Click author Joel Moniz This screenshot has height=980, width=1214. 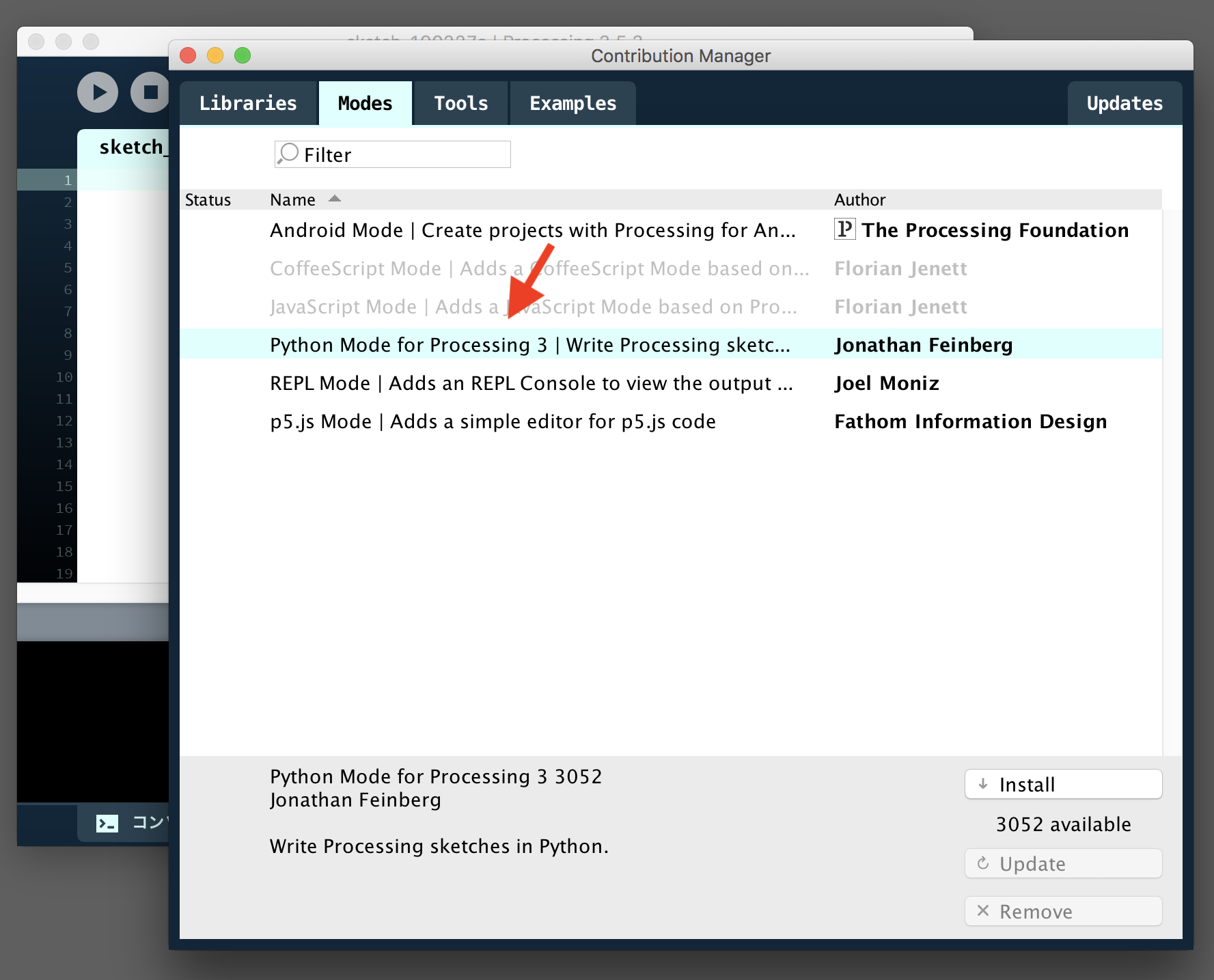click(887, 383)
